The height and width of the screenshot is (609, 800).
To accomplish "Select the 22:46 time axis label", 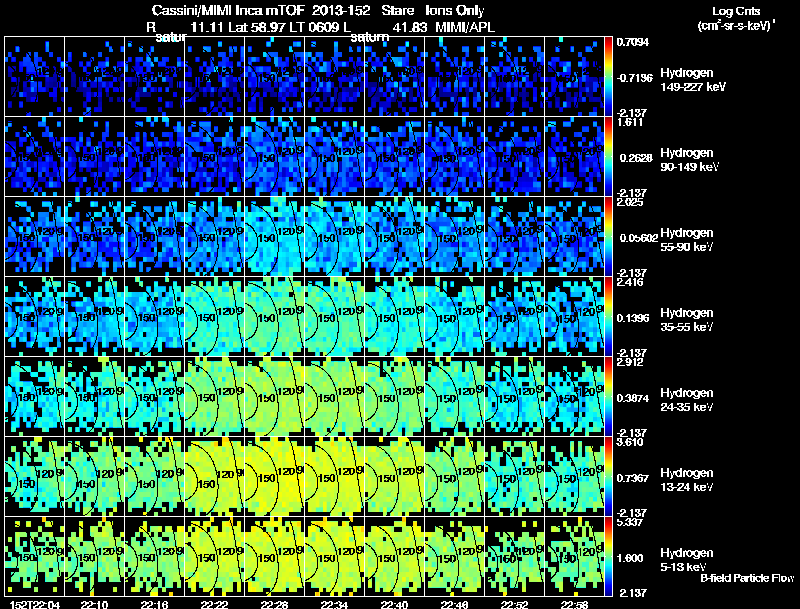I will click(x=454, y=605).
